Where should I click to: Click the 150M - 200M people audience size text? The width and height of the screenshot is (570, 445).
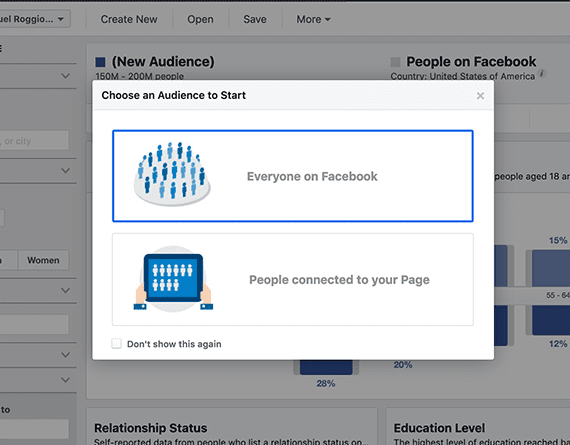(x=140, y=76)
